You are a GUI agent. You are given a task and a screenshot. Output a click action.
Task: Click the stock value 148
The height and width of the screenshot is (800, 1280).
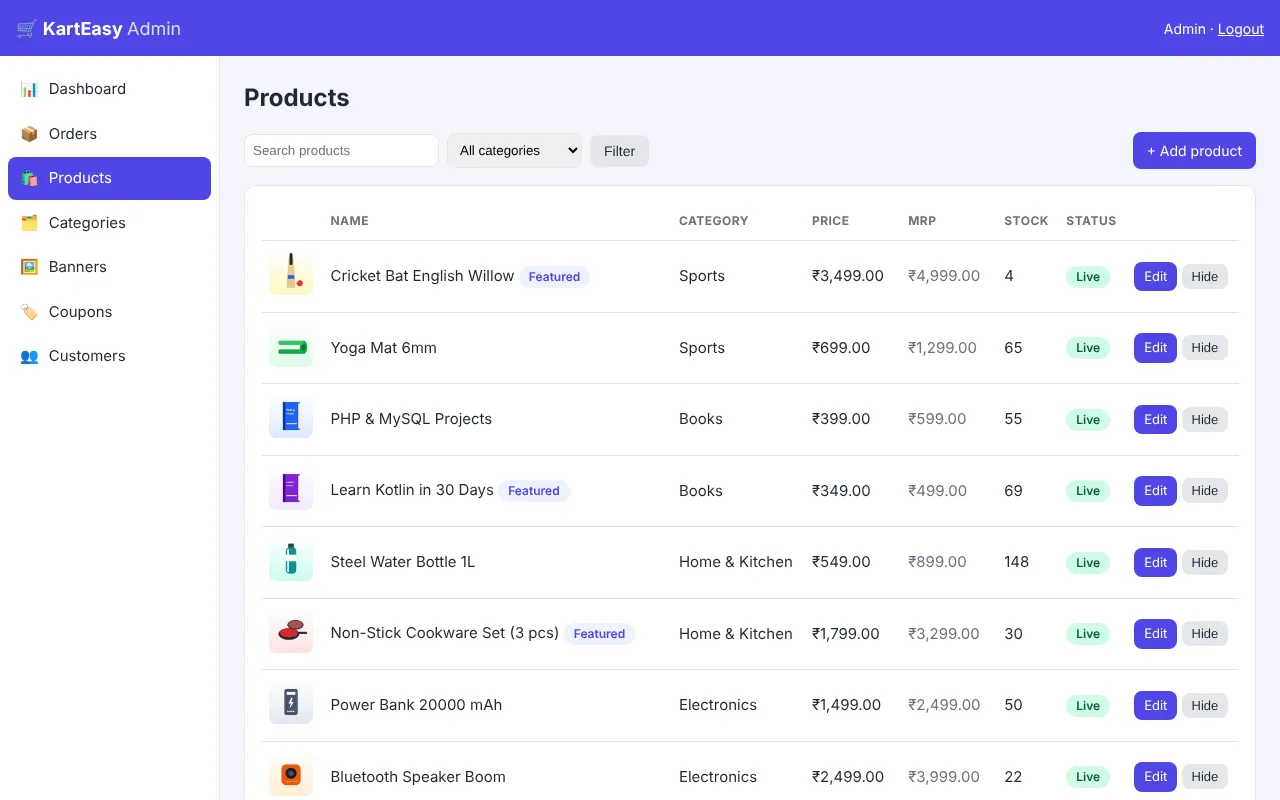point(1016,562)
